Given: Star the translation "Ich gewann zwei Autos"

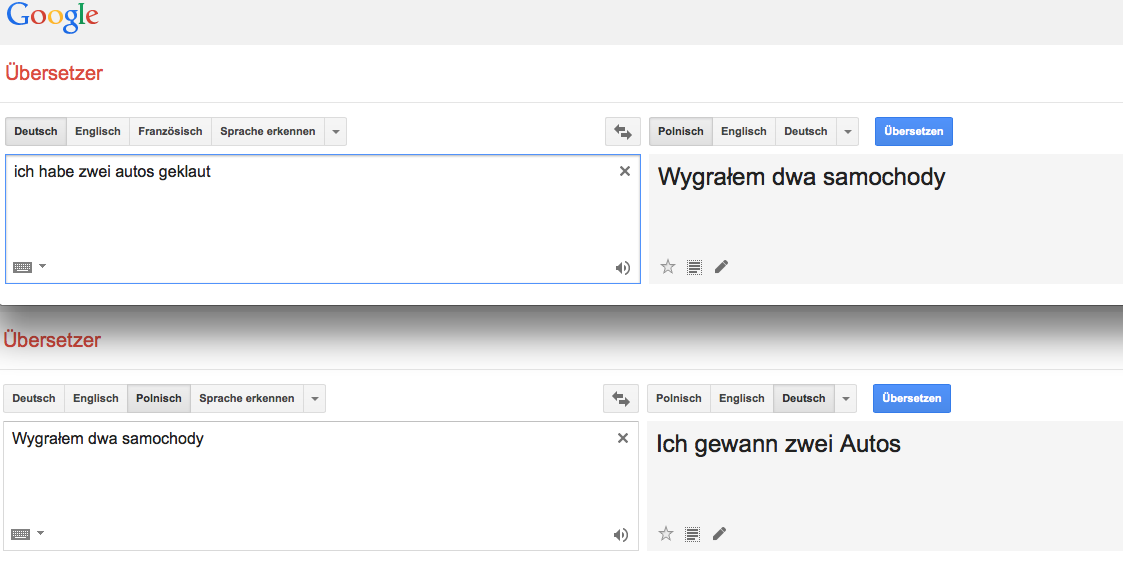Looking at the screenshot, I should pyautogui.click(x=666, y=534).
